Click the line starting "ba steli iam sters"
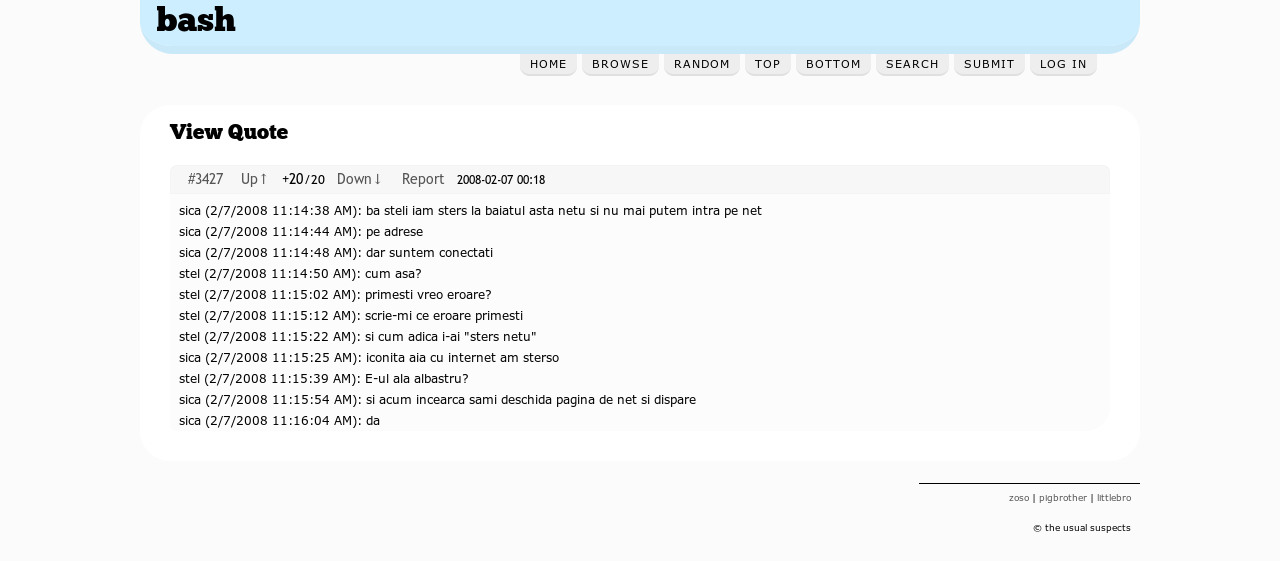1280x561 pixels. (470, 211)
